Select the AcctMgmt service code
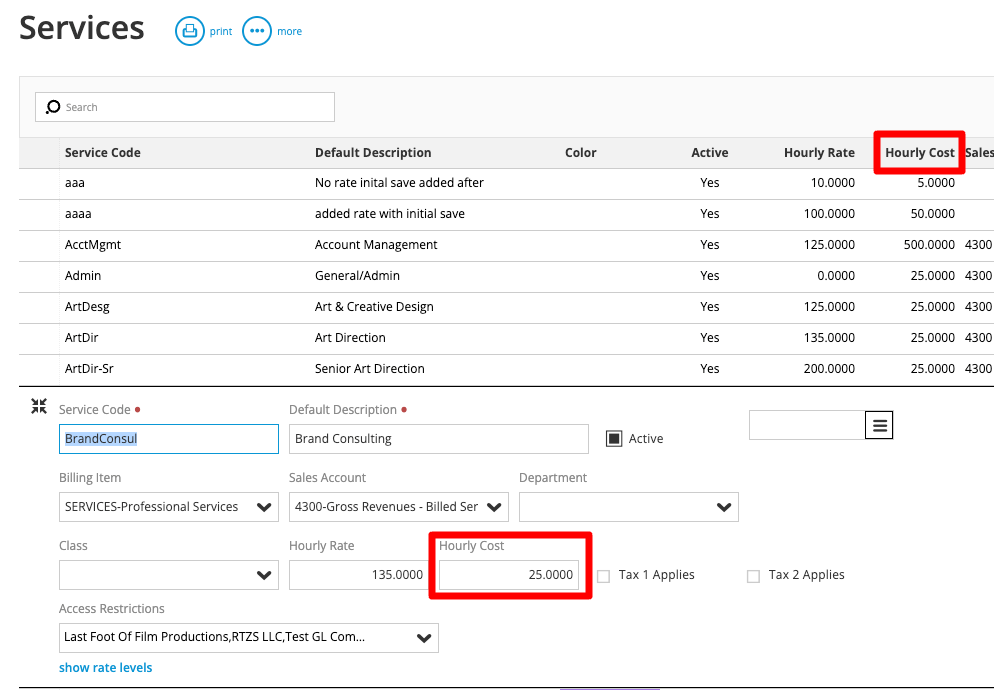This screenshot has width=994, height=690. pyautogui.click(x=93, y=244)
